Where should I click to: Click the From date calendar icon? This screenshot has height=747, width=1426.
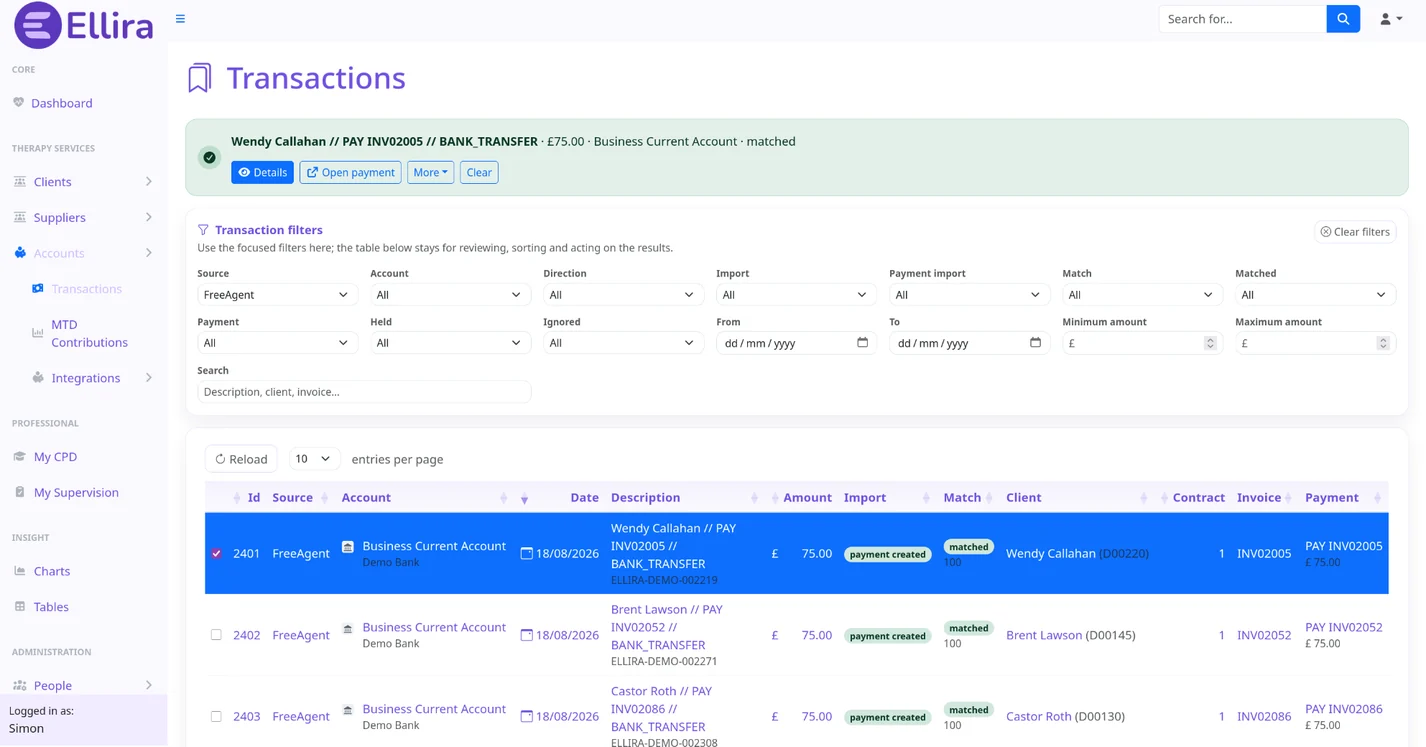click(862, 343)
